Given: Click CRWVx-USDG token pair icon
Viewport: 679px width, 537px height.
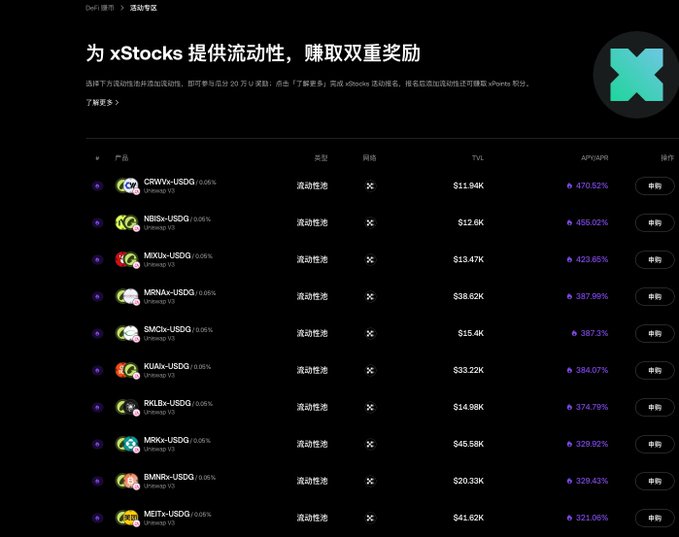Looking at the screenshot, I should [127, 186].
